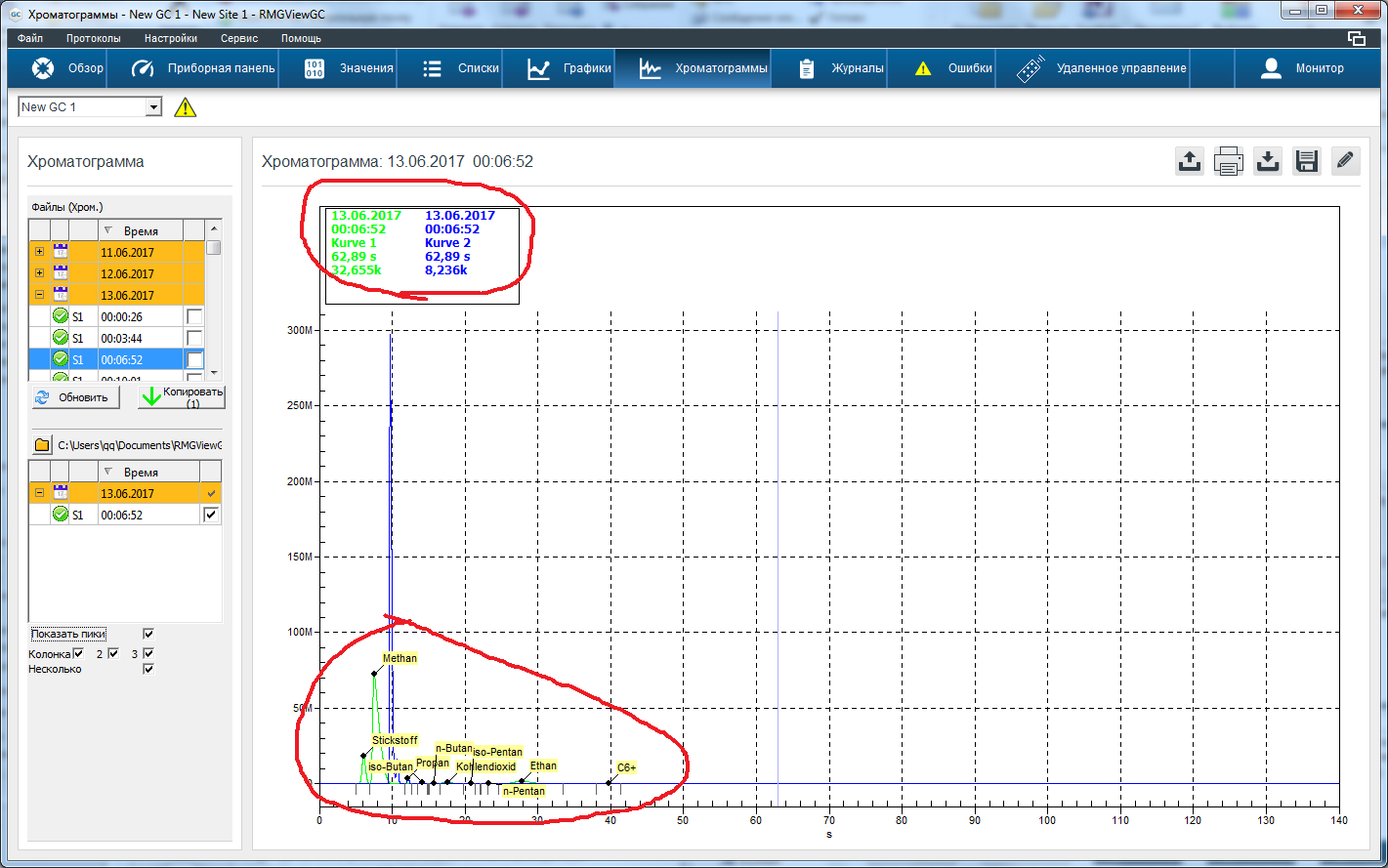Viewport: 1388px width, 868px height.
Task: Click the 'Копировать (1)' button
Action: 182,397
